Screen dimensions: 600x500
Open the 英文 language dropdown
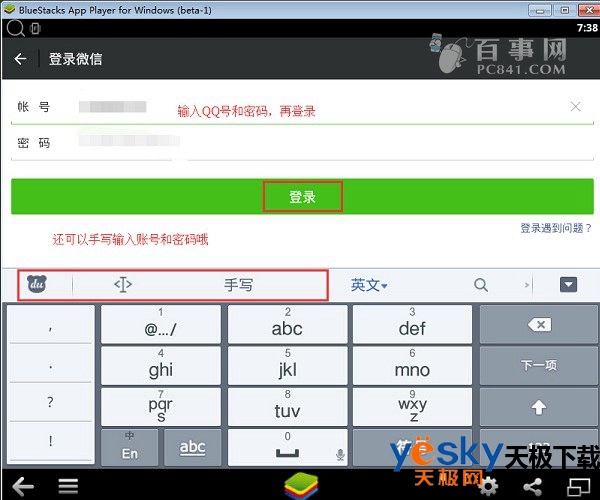pyautogui.click(x=369, y=285)
